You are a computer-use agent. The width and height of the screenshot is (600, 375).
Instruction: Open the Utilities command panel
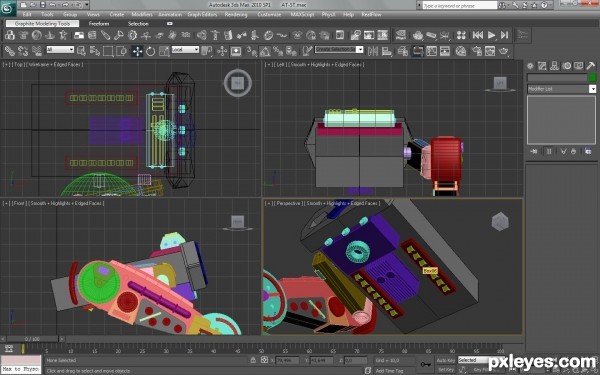(x=590, y=66)
